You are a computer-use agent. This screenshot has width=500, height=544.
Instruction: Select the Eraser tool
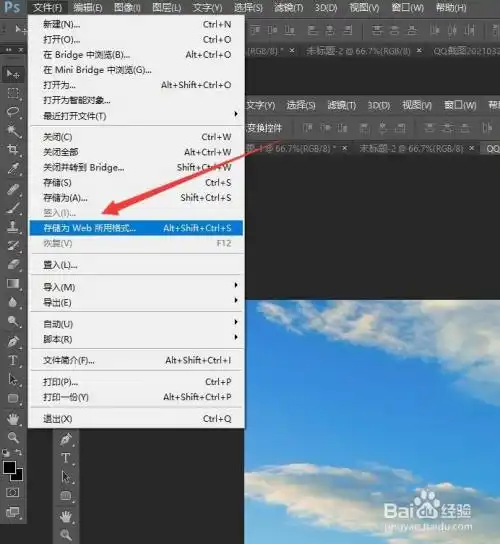click(13, 265)
